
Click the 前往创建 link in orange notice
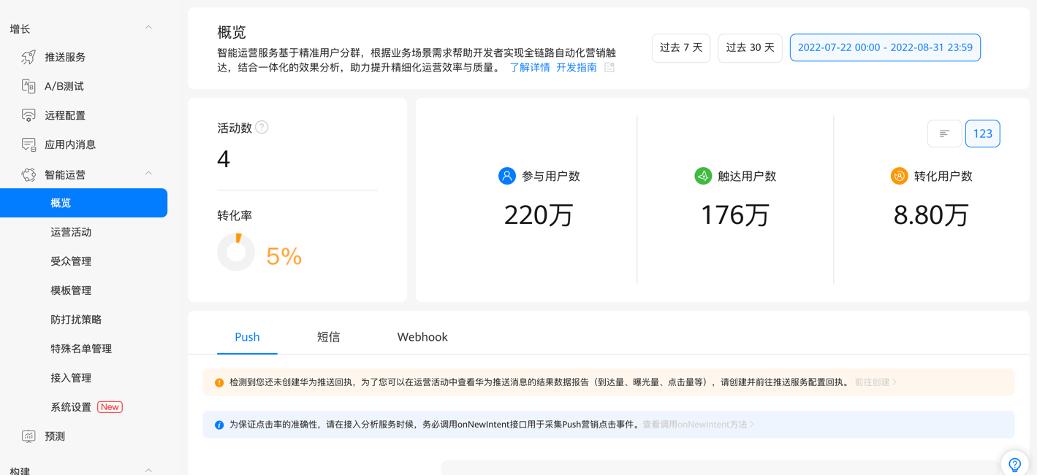(876, 383)
